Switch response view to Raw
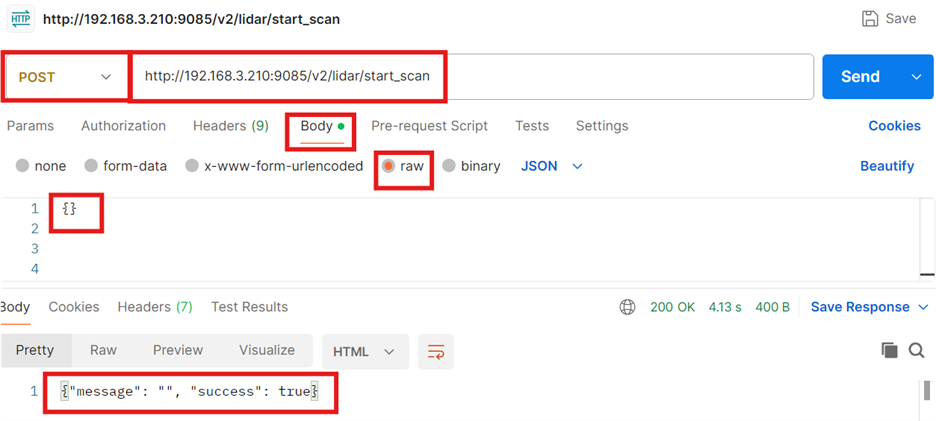Viewport: 936px width, 421px height. coord(103,350)
